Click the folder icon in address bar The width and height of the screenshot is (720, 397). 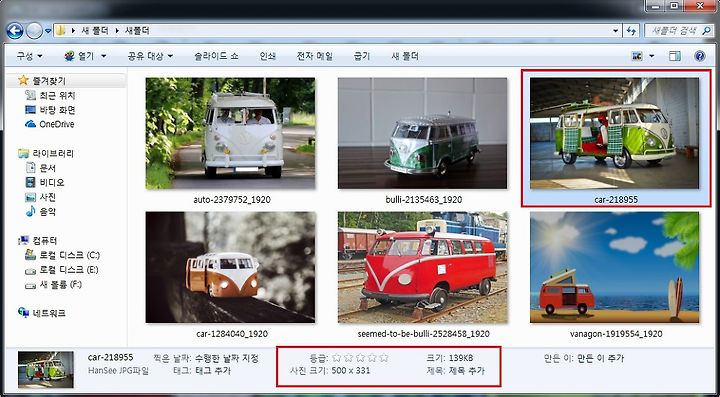point(60,31)
